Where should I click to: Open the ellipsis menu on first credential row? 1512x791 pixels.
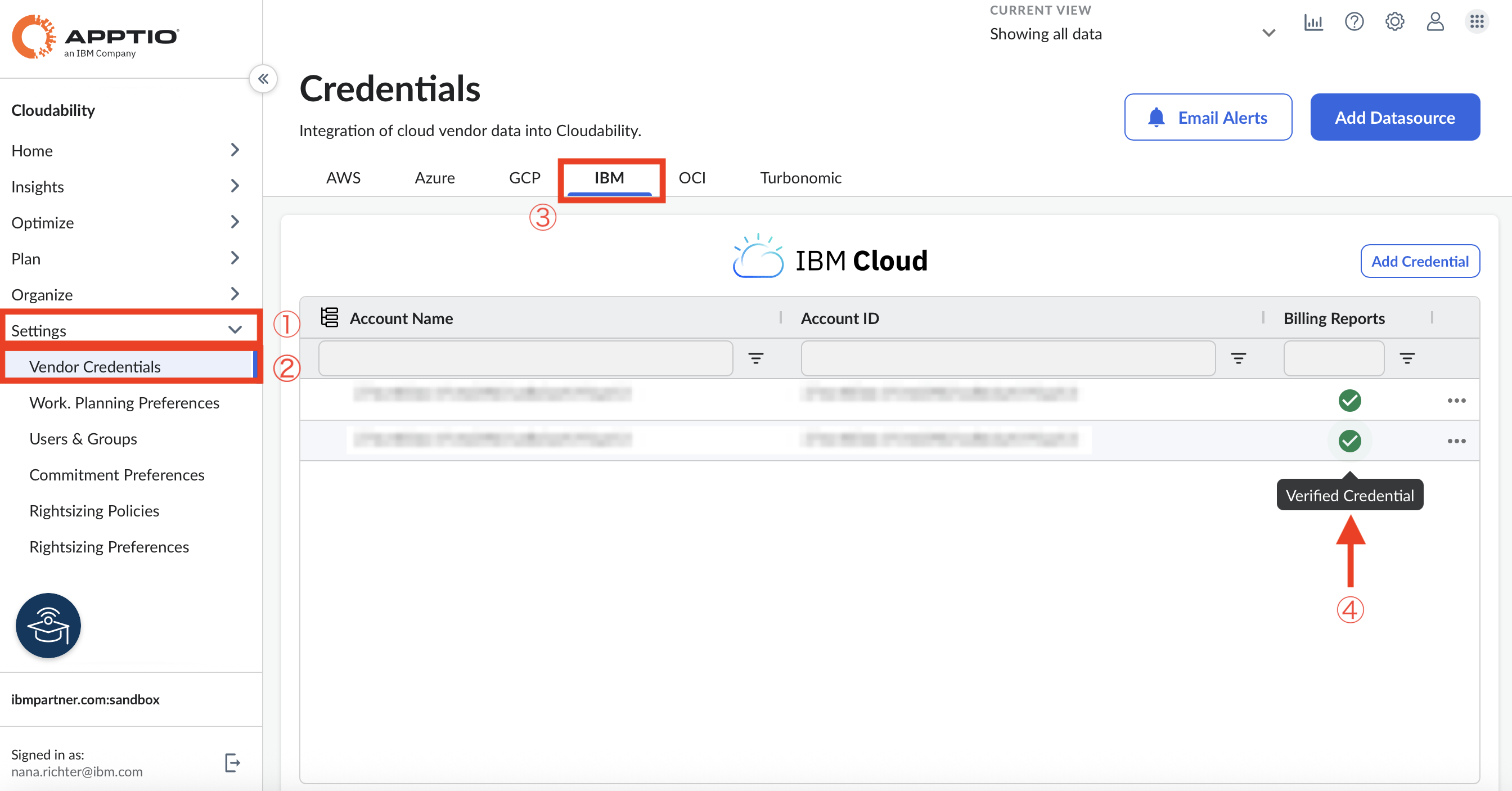coord(1457,401)
